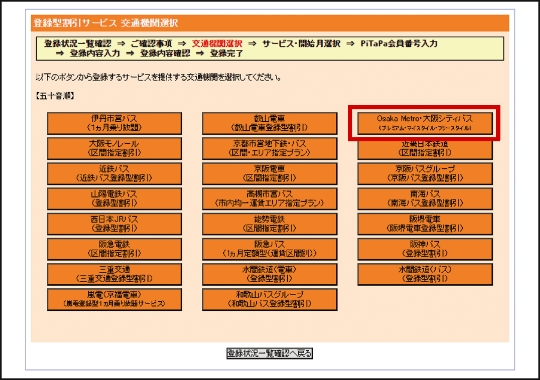Pick the 能勢電鉄 button
The width and height of the screenshot is (540, 380).
(x=270, y=224)
